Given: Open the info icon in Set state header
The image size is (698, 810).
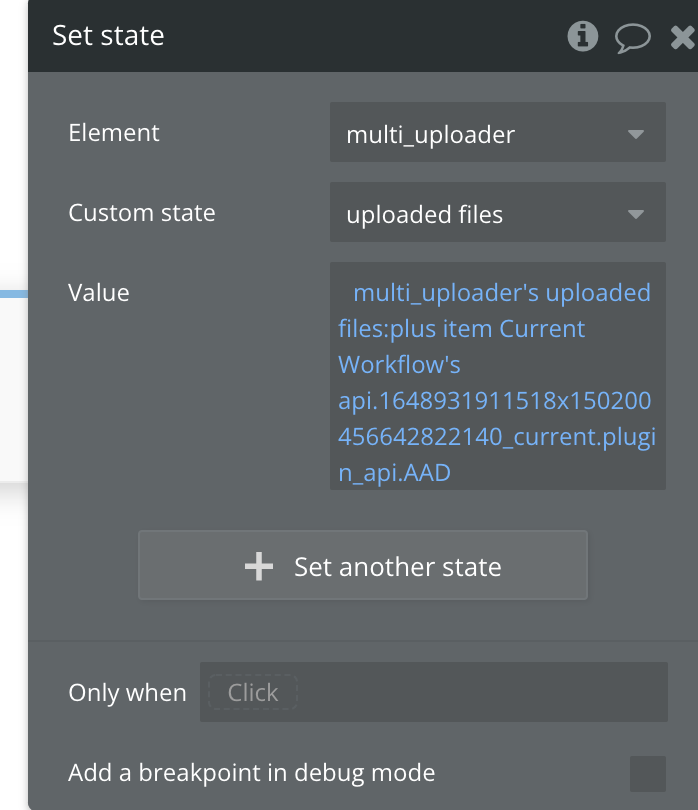Looking at the screenshot, I should (x=582, y=37).
